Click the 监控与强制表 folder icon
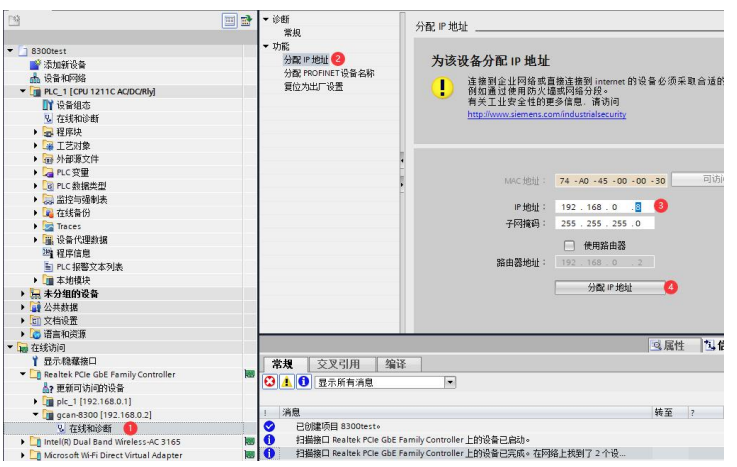Image resolution: width=737 pixels, height=467 pixels. [48, 200]
